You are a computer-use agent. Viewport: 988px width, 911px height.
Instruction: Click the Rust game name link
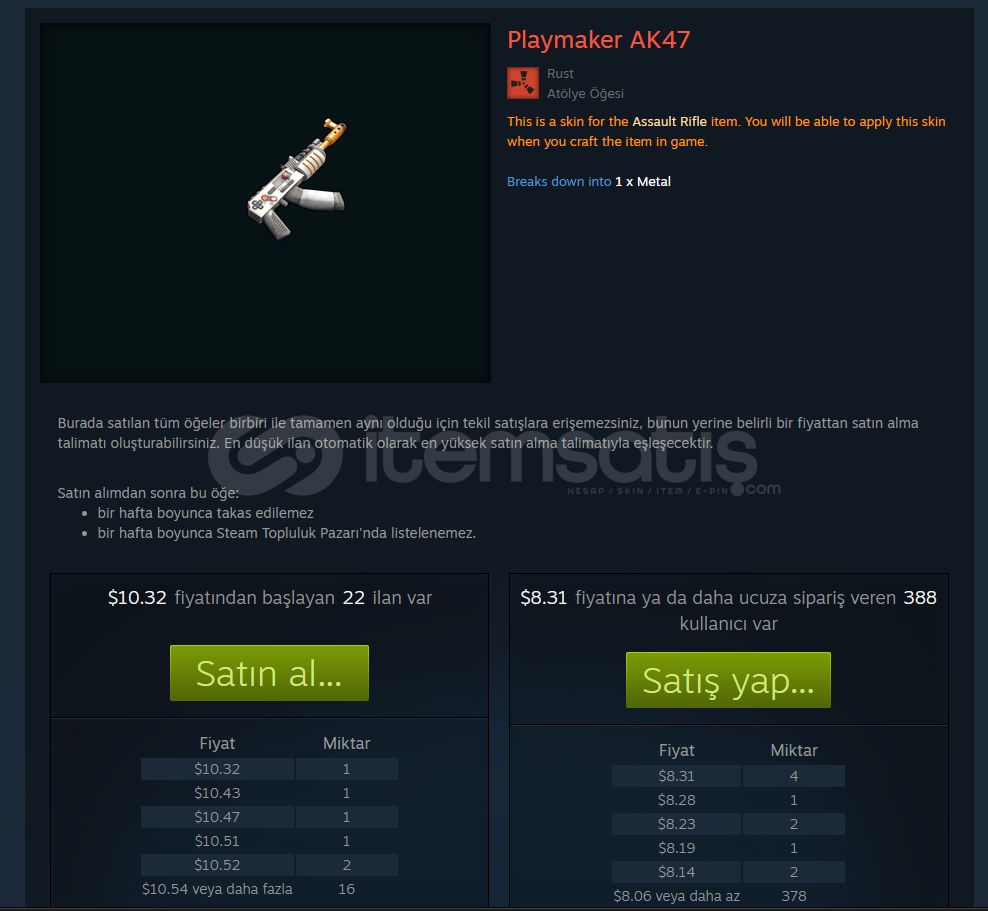tap(560, 74)
